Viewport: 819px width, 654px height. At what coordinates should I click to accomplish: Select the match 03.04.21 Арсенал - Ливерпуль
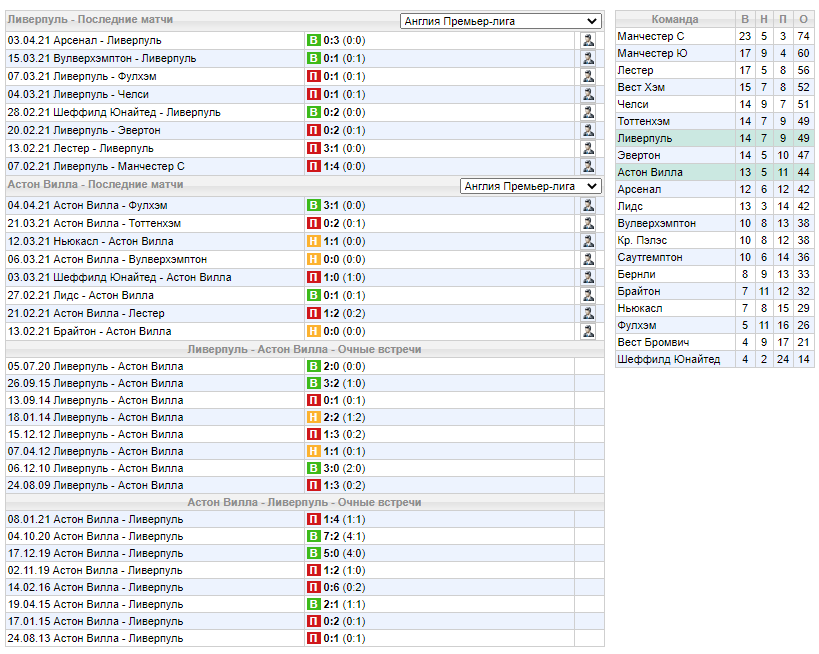[85, 40]
